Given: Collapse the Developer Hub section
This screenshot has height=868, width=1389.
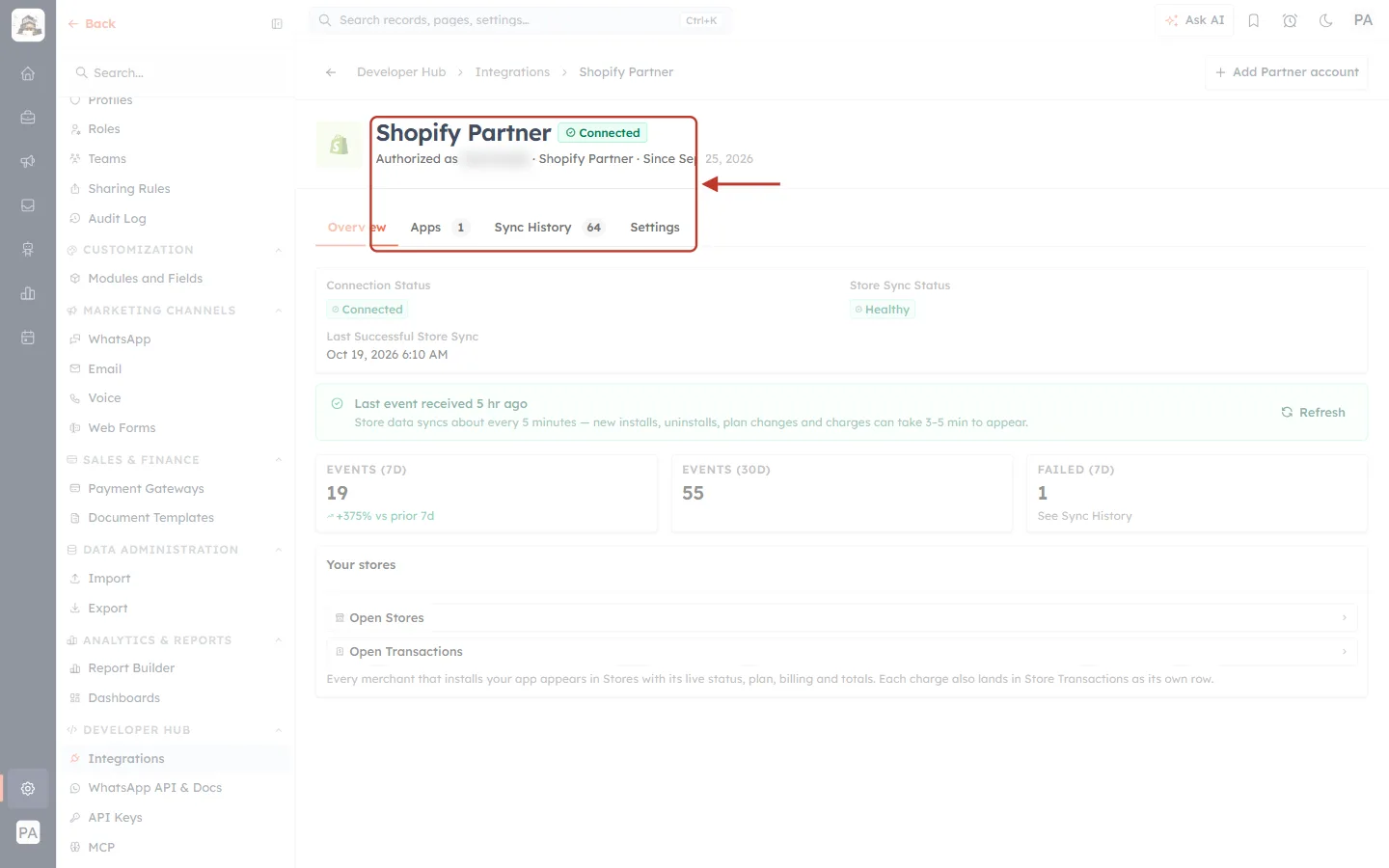Looking at the screenshot, I should tap(278, 730).
